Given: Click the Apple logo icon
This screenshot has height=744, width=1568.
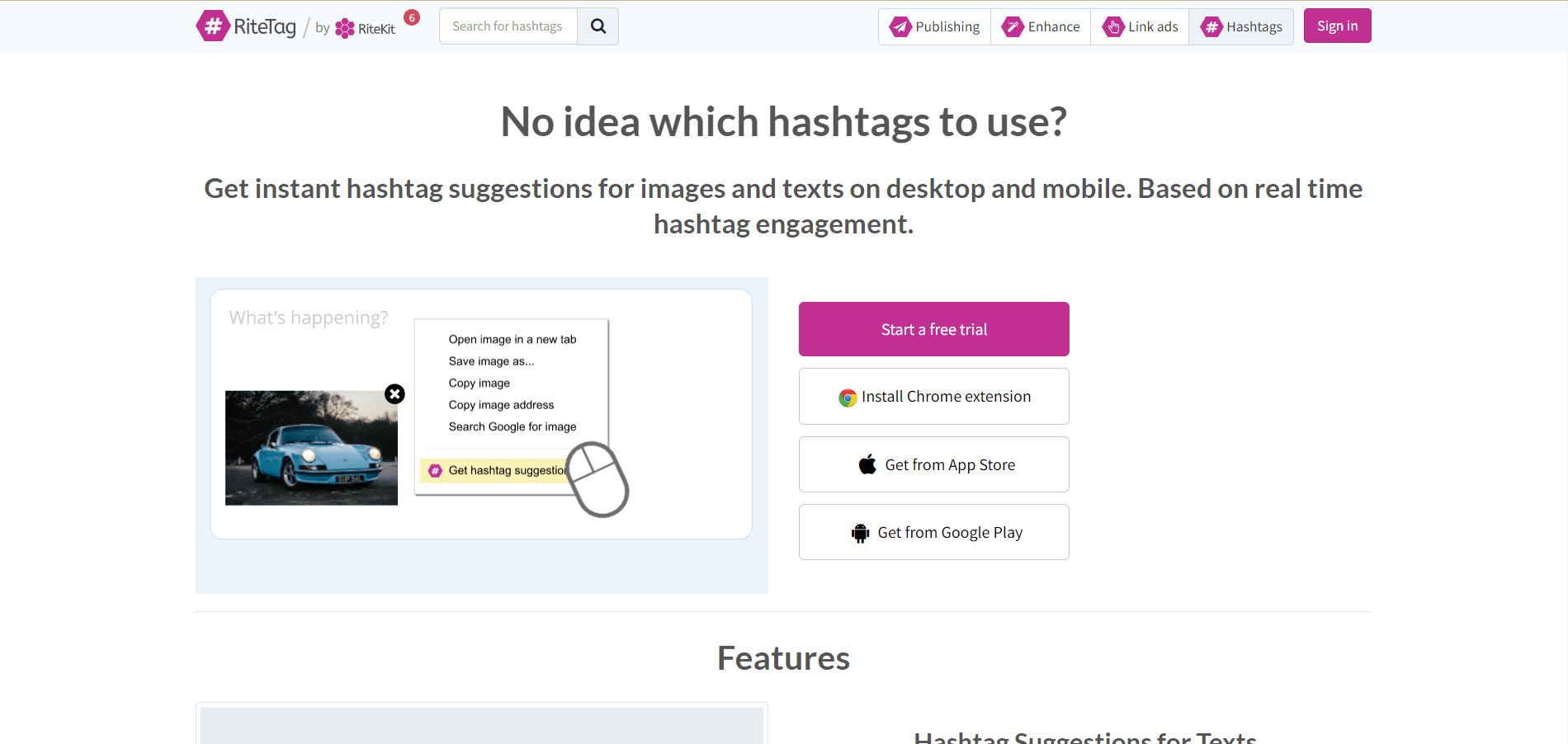Looking at the screenshot, I should point(867,464).
